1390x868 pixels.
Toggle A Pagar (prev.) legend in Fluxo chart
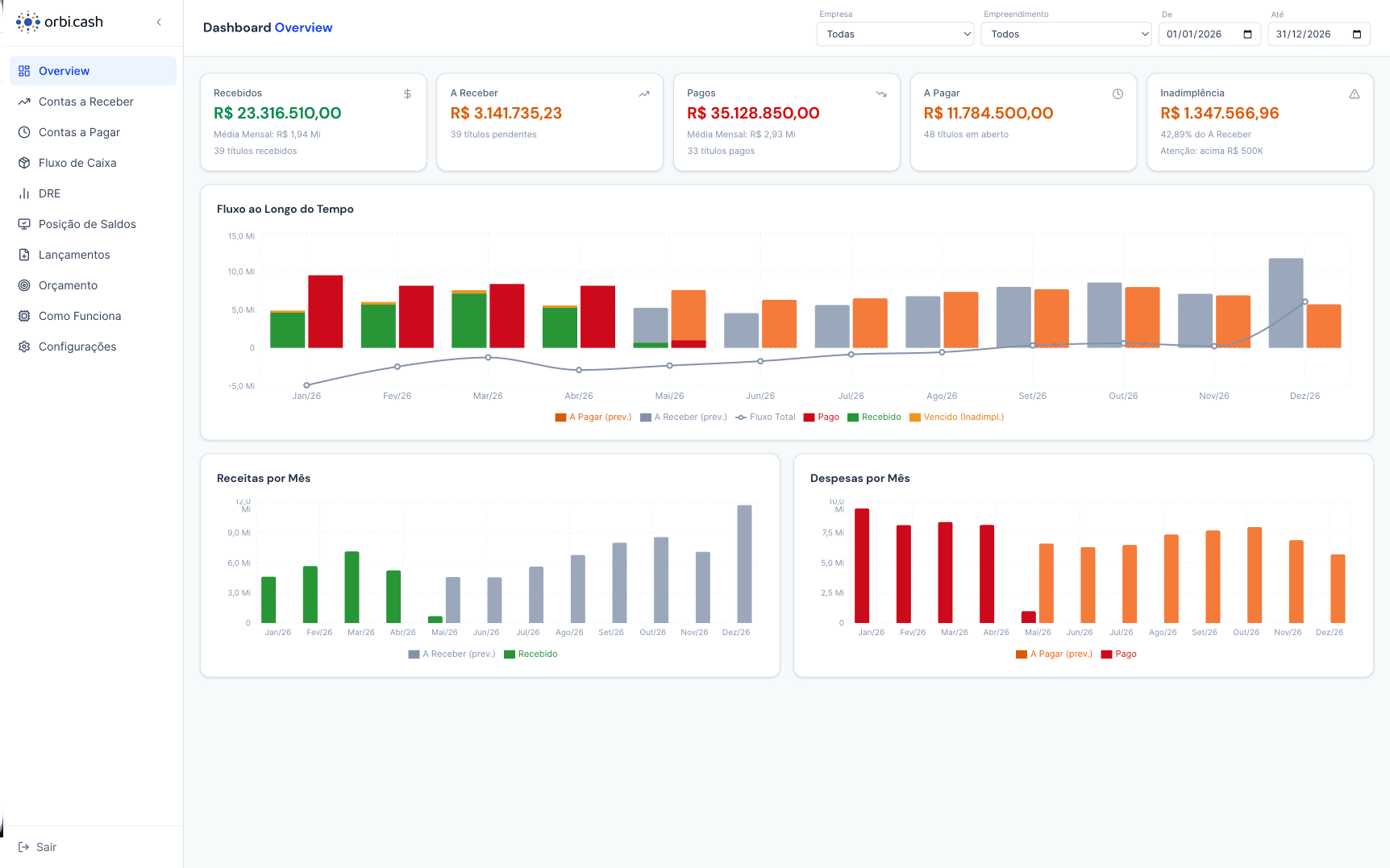(x=593, y=417)
